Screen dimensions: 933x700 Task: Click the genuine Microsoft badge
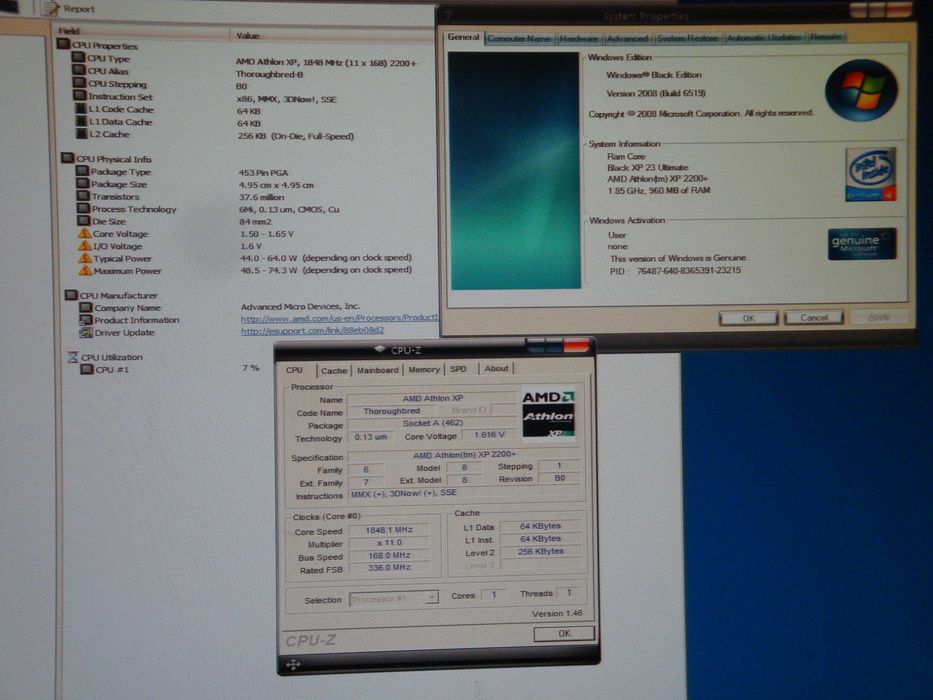[x=862, y=243]
